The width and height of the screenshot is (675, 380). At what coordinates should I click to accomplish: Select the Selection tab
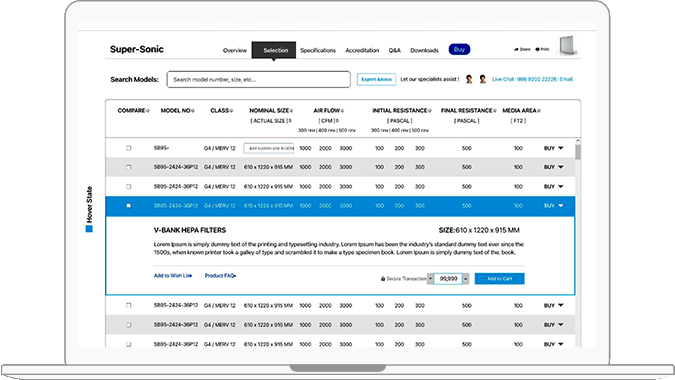tap(274, 50)
